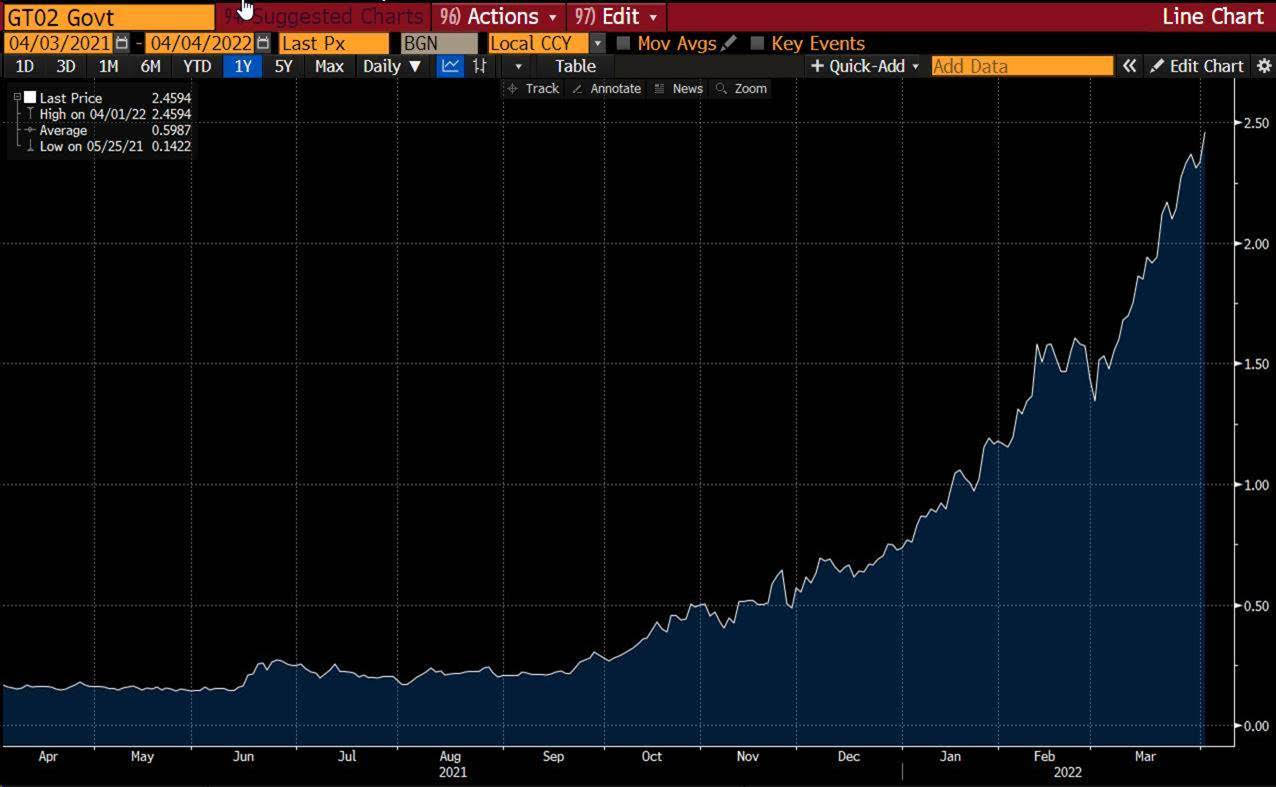Collapse the Last Price legend tree

pyautogui.click(x=17, y=98)
